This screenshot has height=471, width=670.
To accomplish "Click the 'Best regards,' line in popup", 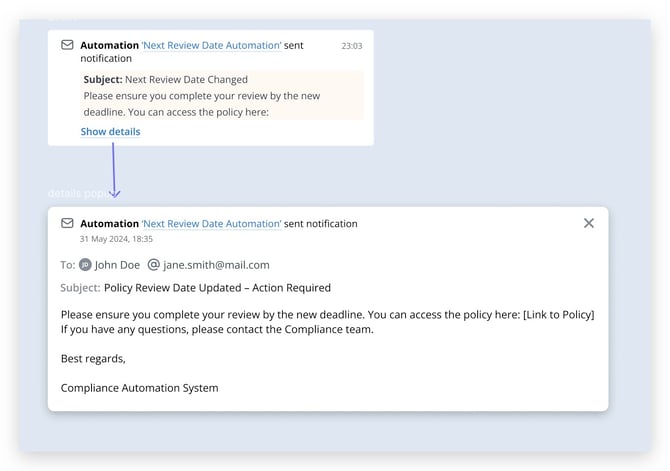I will coord(93,358).
